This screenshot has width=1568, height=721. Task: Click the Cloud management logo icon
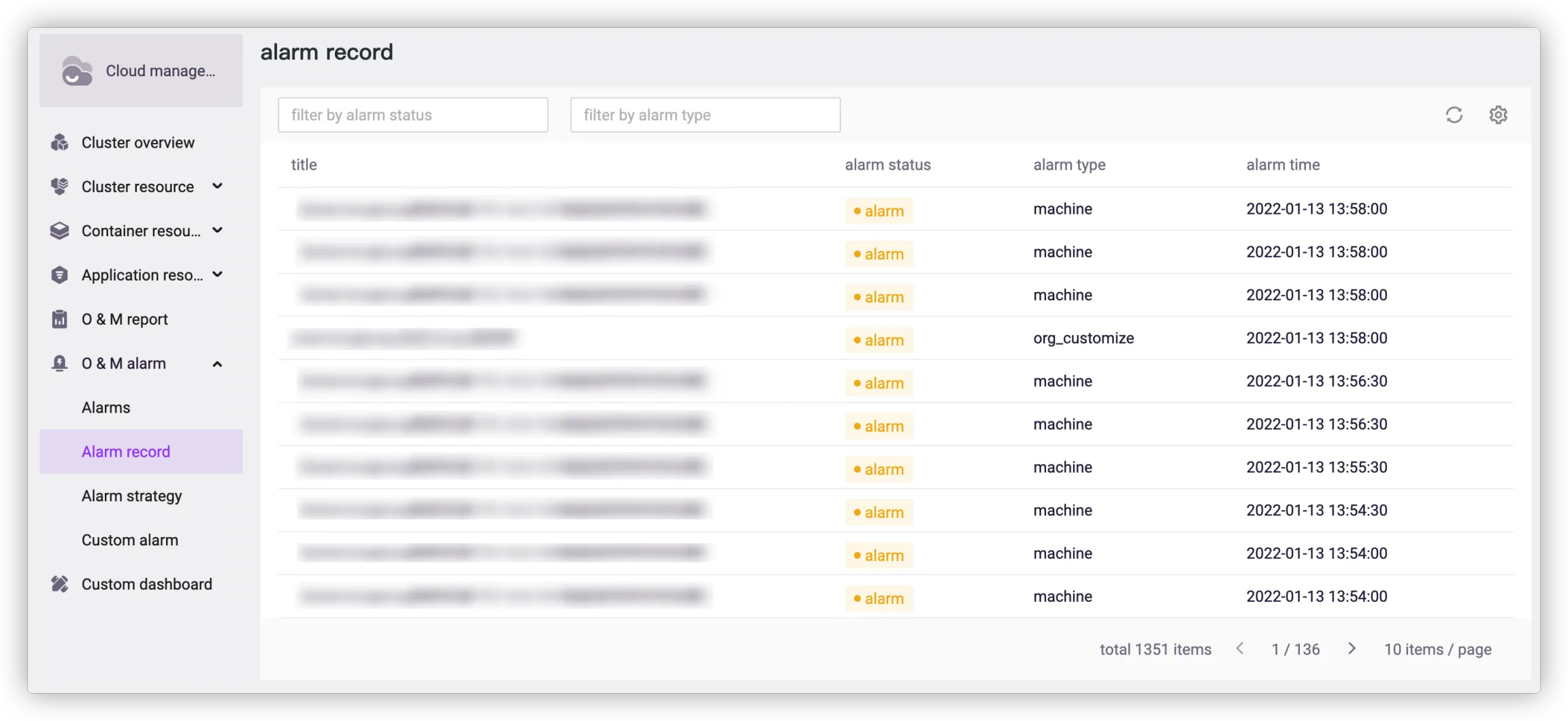pyautogui.click(x=76, y=71)
